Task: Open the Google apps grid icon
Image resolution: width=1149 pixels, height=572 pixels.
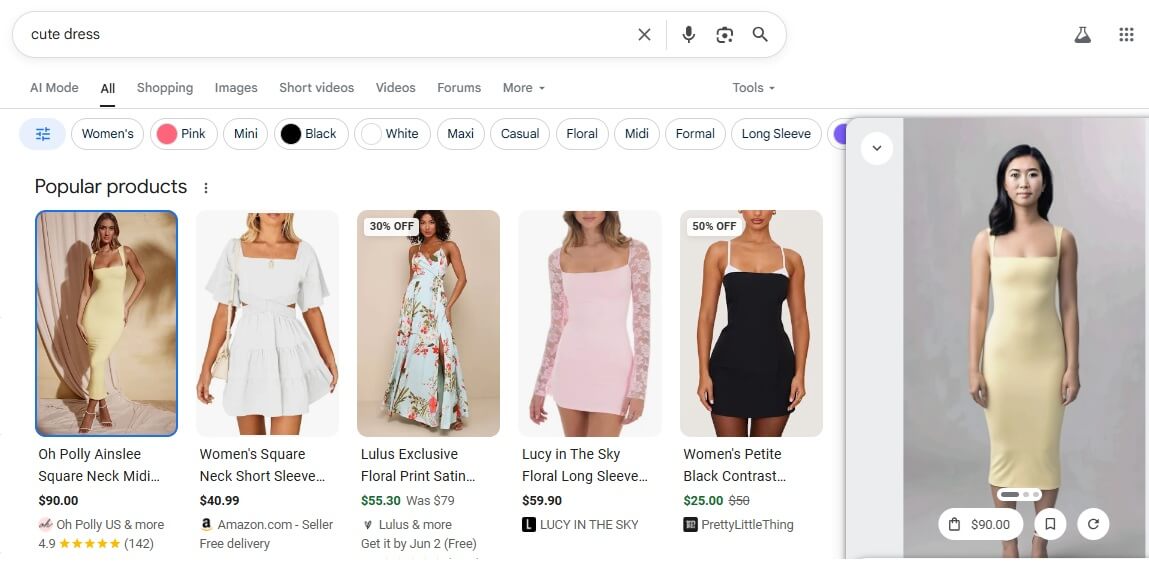Action: point(1126,34)
